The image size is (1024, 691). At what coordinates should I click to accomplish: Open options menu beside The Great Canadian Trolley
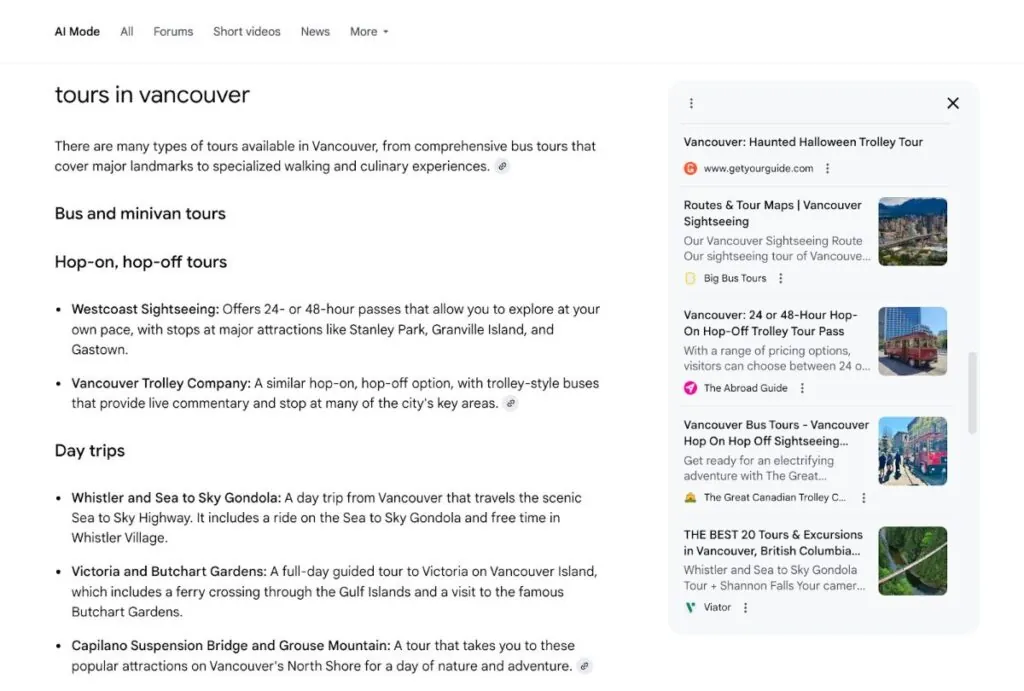(863, 498)
